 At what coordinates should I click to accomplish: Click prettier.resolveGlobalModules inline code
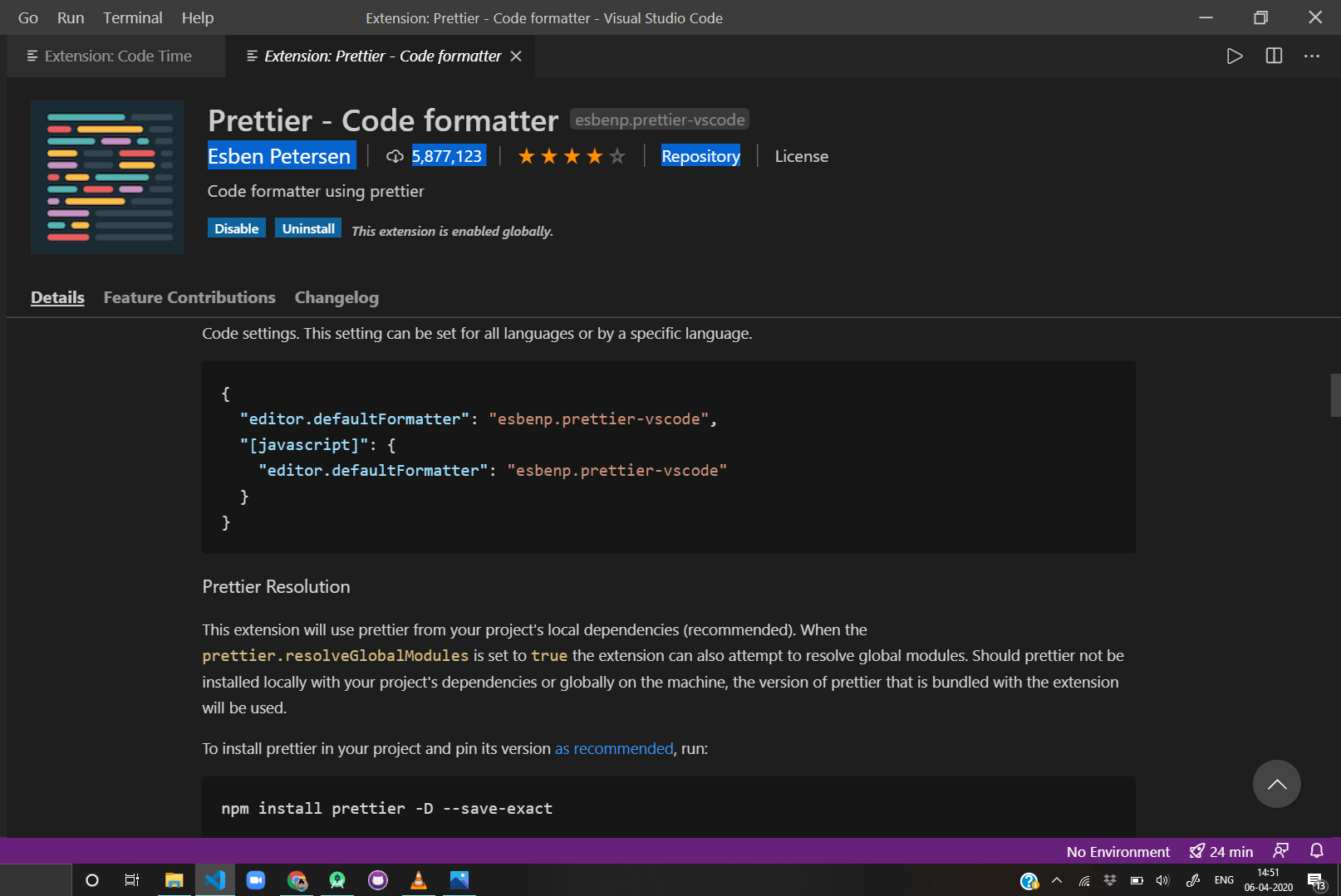click(336, 655)
